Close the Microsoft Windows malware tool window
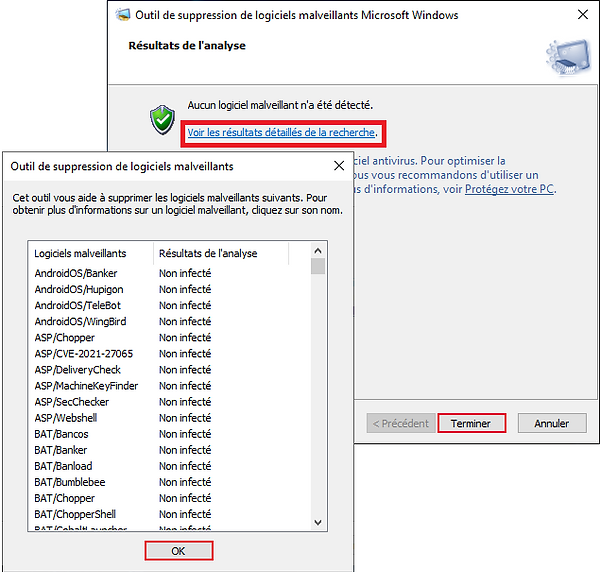Image resolution: width=600 pixels, height=572 pixels. [x=582, y=15]
